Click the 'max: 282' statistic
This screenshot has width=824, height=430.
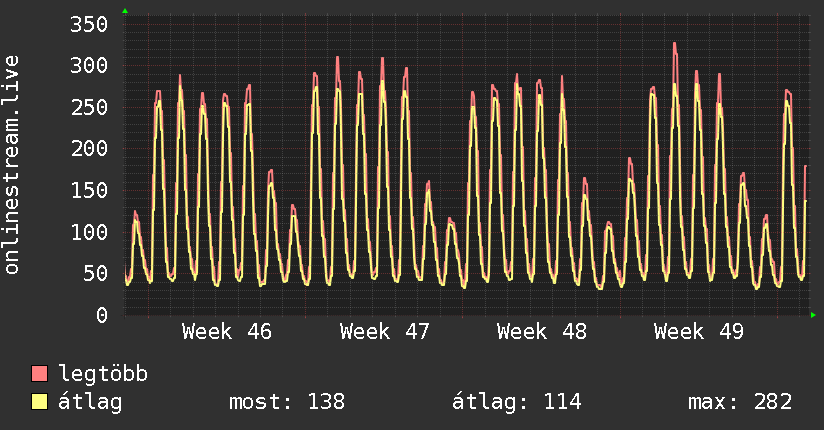(x=740, y=402)
